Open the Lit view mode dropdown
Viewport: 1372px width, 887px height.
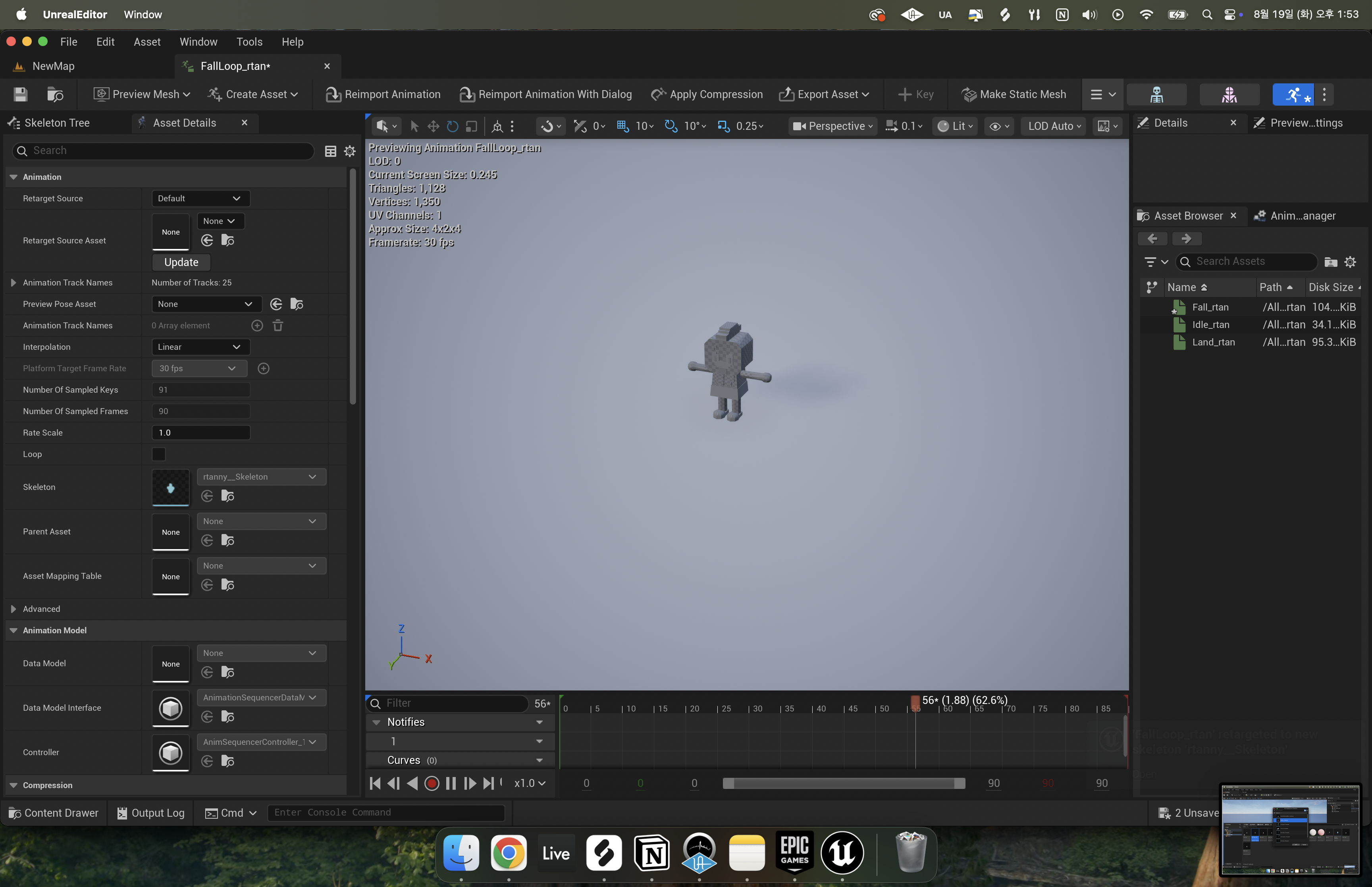[x=955, y=126]
